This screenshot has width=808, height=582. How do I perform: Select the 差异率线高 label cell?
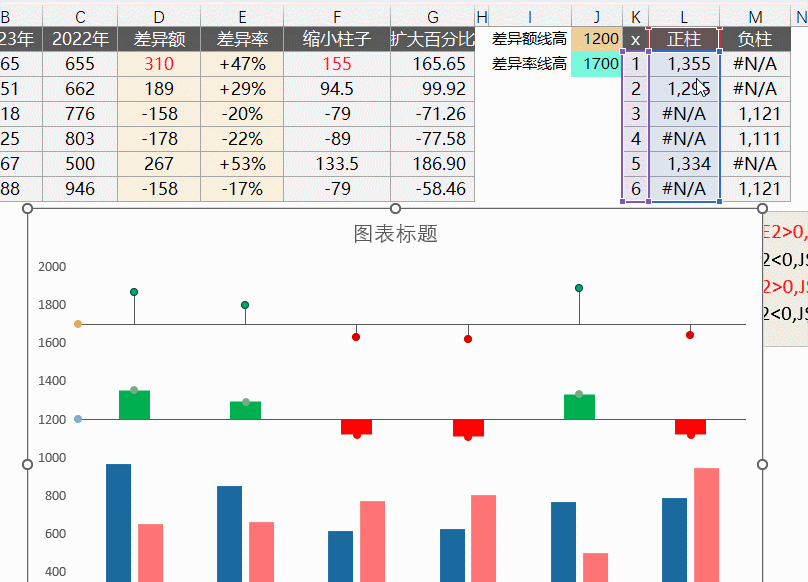529,64
